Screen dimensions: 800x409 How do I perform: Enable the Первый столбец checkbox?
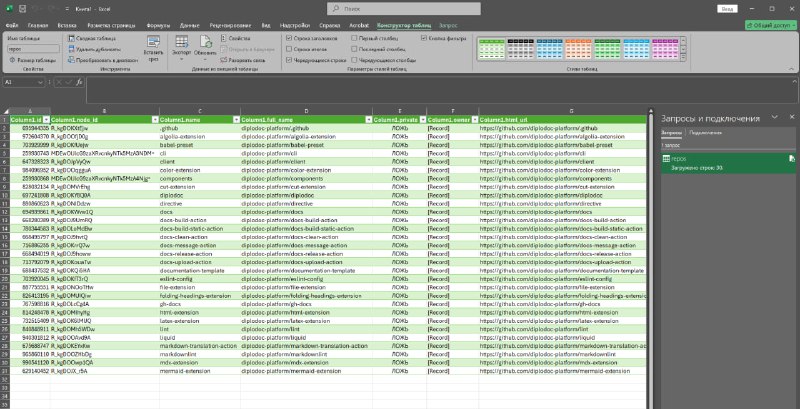tap(354, 38)
